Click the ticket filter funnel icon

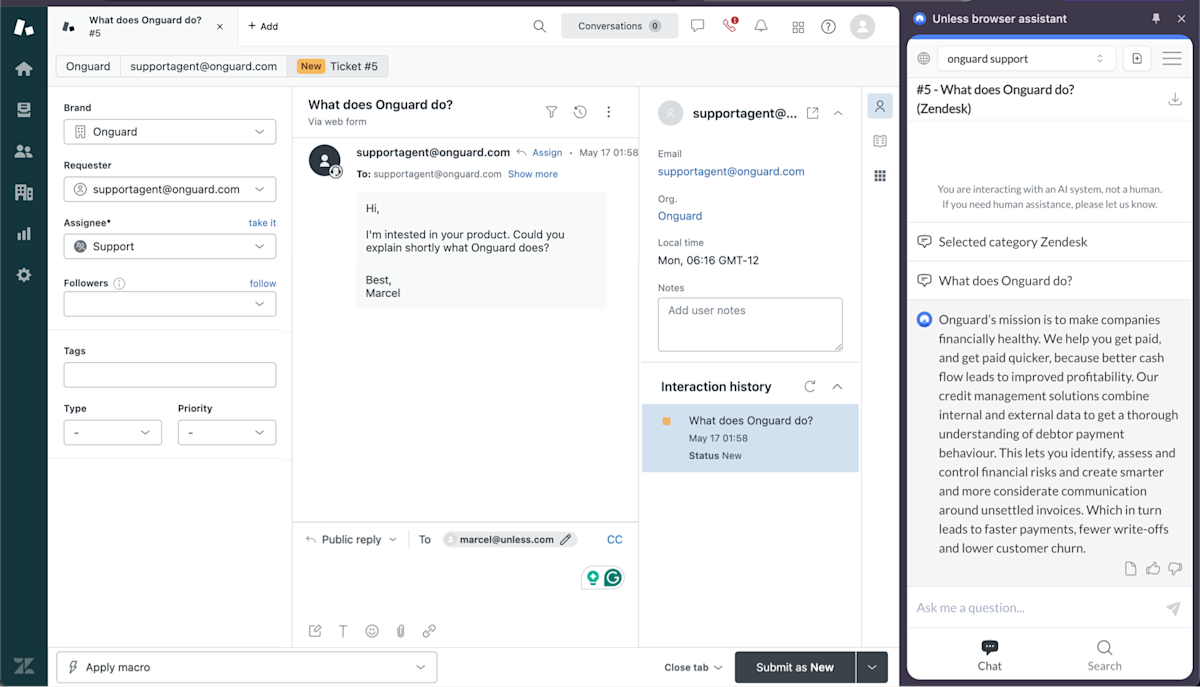click(551, 112)
